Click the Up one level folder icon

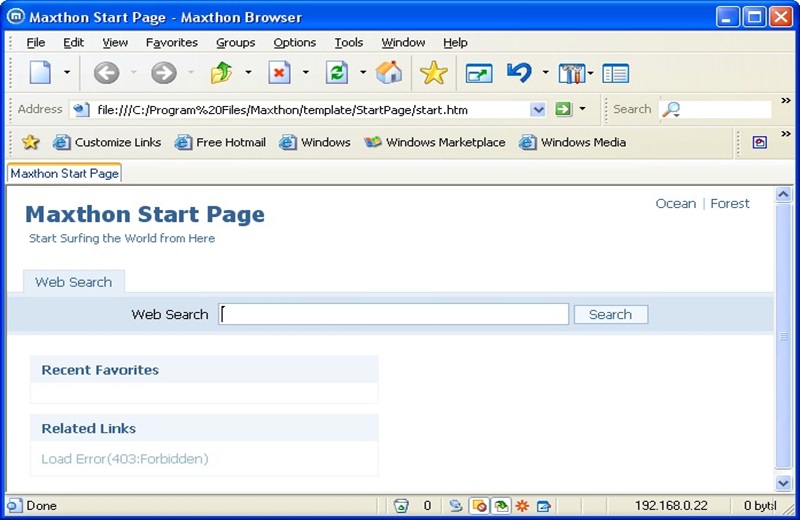221,73
